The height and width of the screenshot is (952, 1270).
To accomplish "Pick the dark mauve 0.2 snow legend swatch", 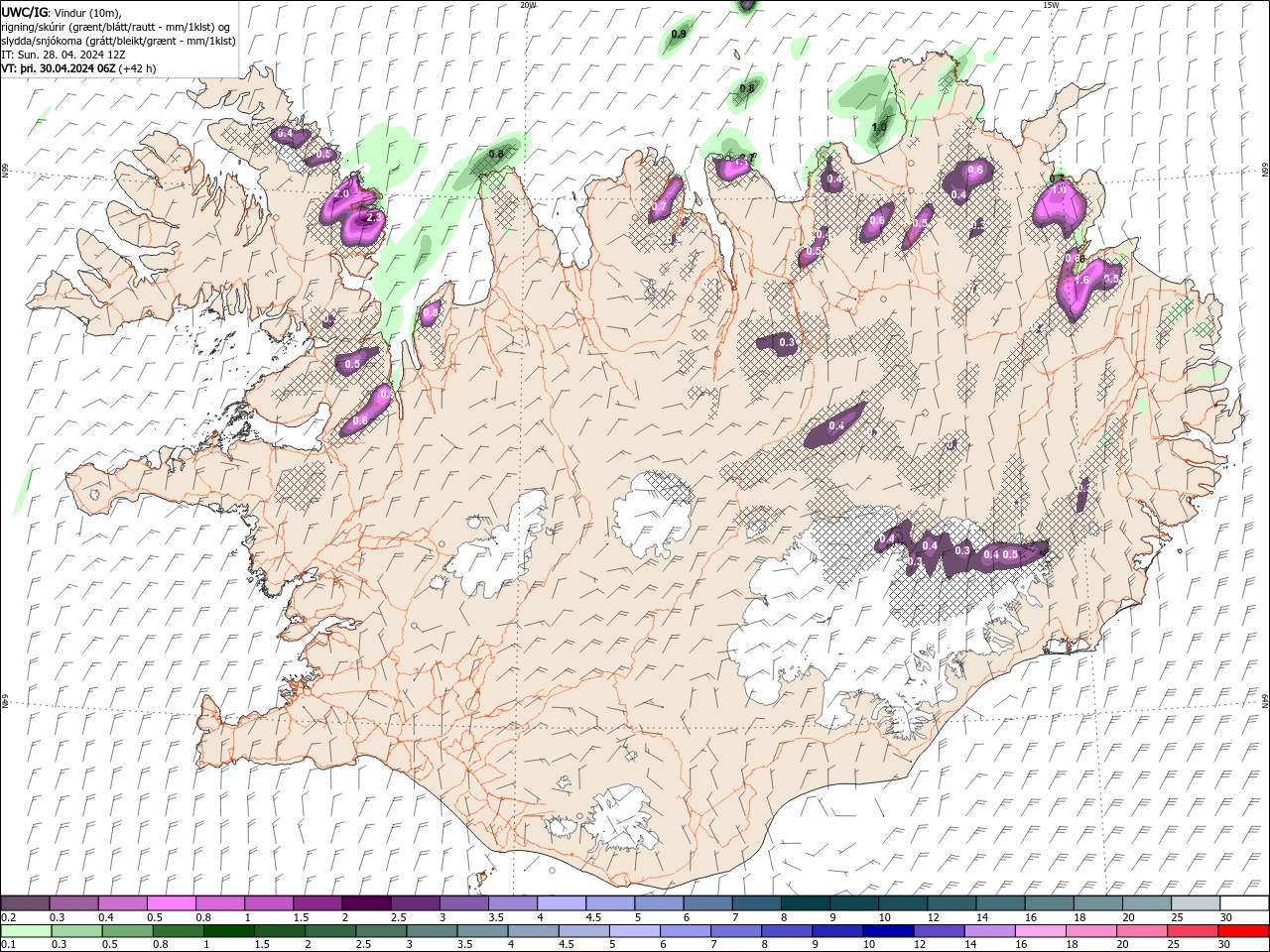I will [25, 903].
